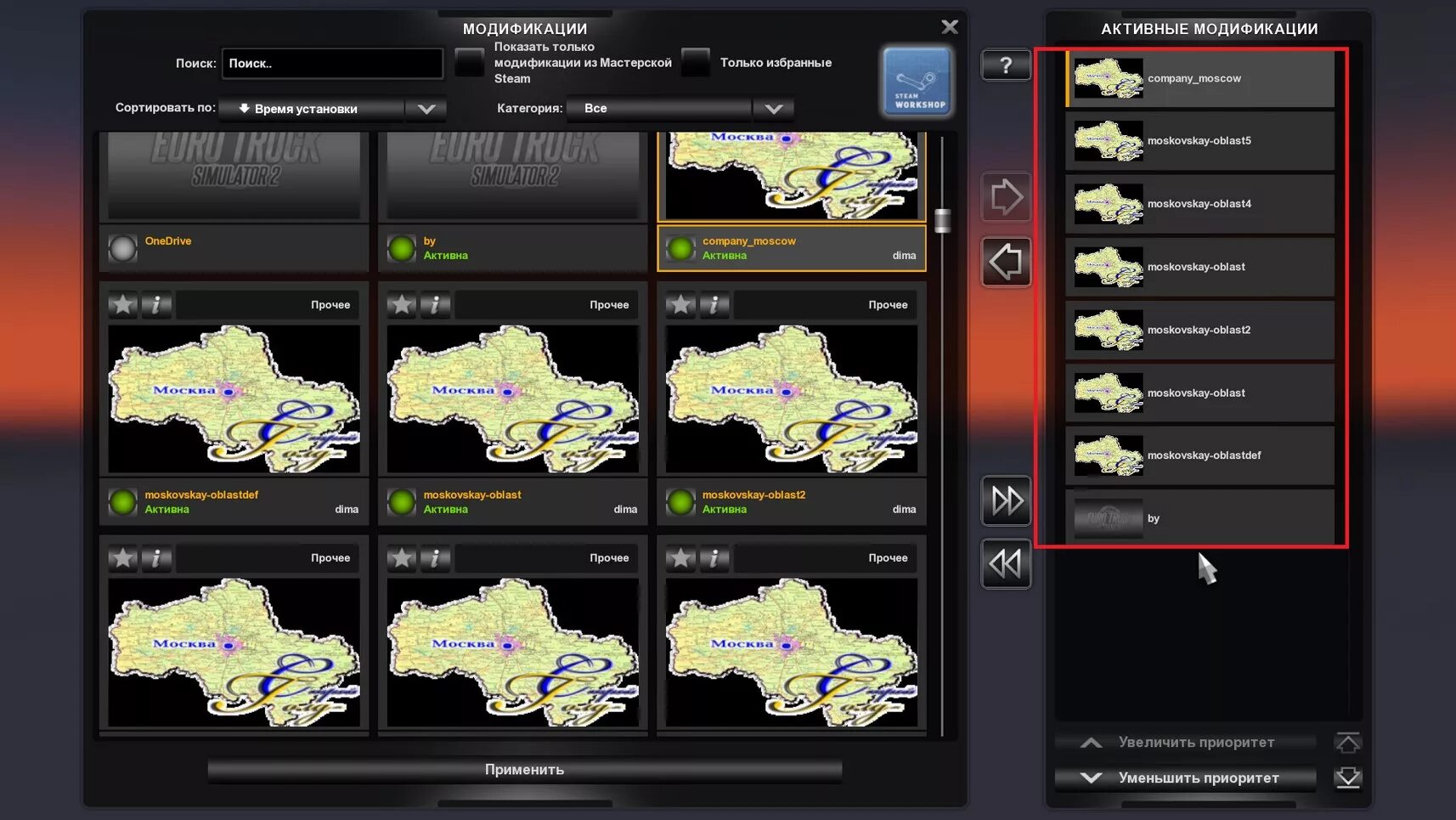Click Уменьшить приоритет button
The height and width of the screenshot is (820, 1456).
pos(1186,778)
